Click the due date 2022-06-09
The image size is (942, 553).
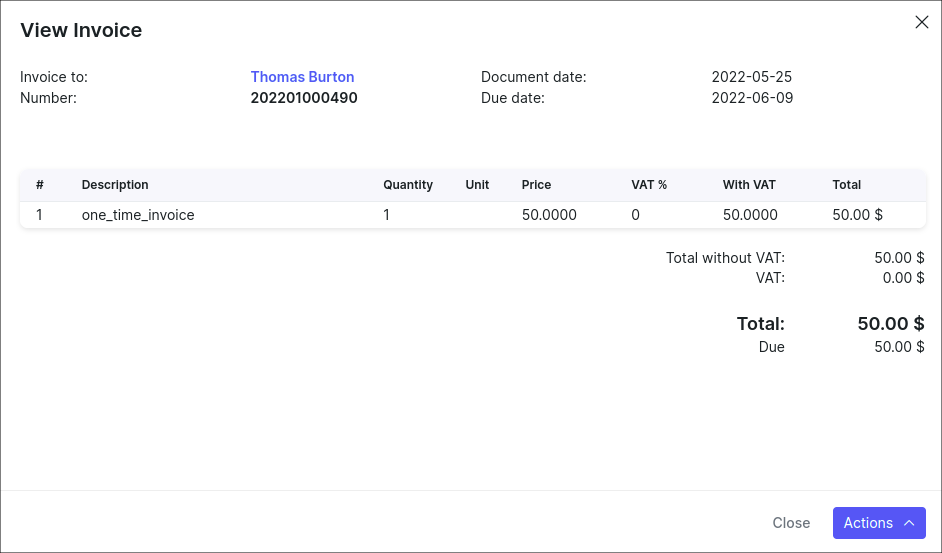pyautogui.click(x=751, y=98)
